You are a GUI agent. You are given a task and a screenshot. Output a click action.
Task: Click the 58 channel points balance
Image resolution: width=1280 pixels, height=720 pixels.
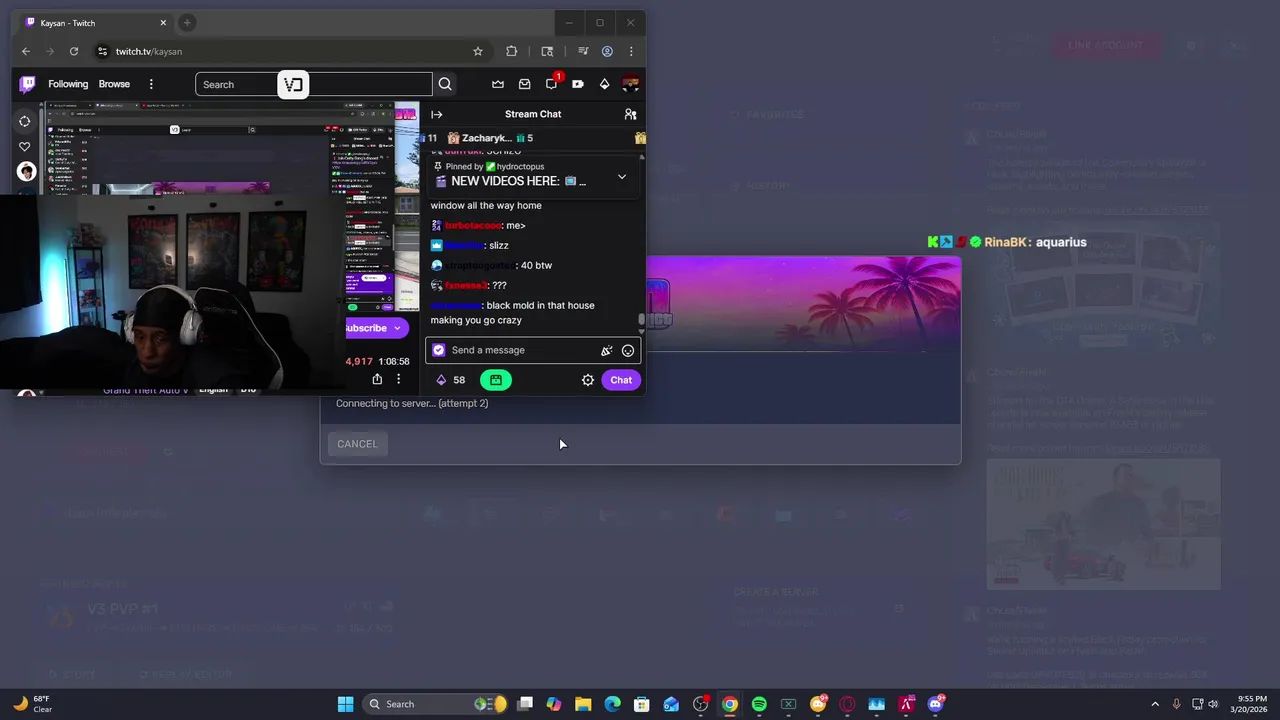tap(450, 380)
